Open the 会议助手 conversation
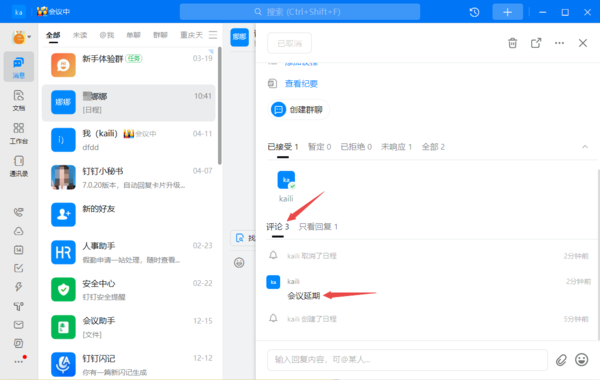 tap(129, 327)
